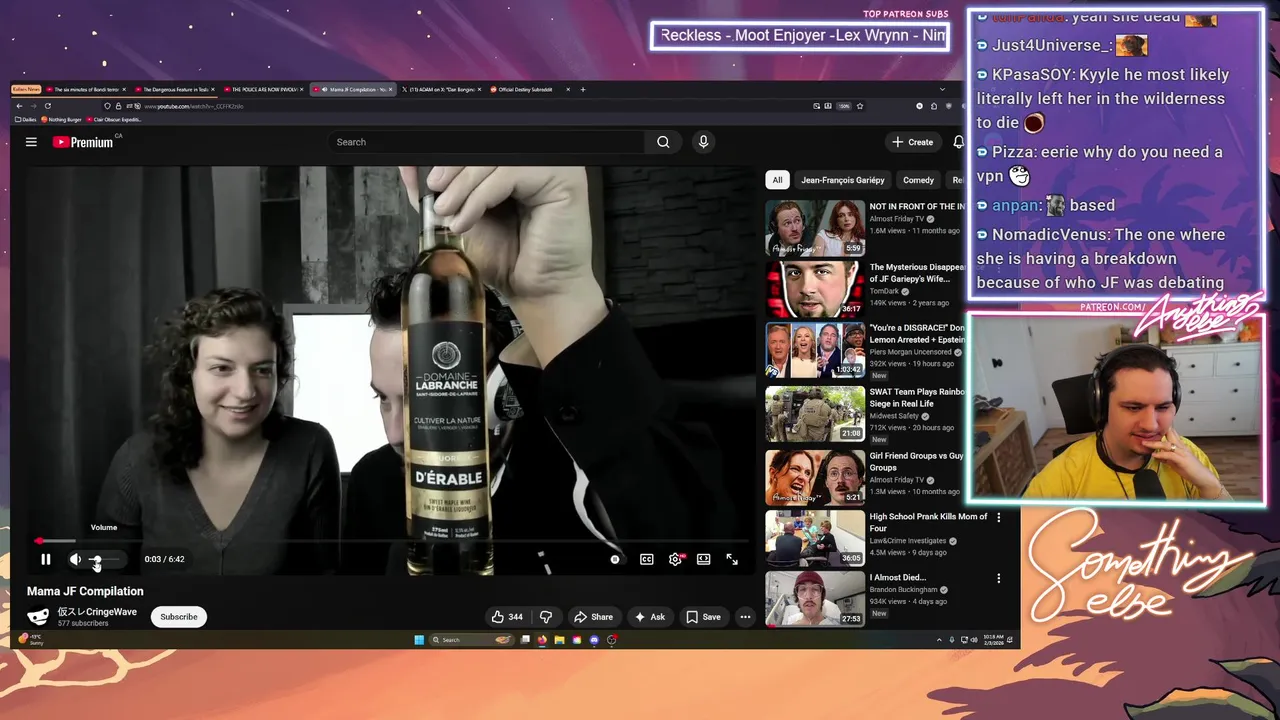This screenshot has height=720, width=1280.
Task: Open the taskbar clock and date
Action: 993,640
